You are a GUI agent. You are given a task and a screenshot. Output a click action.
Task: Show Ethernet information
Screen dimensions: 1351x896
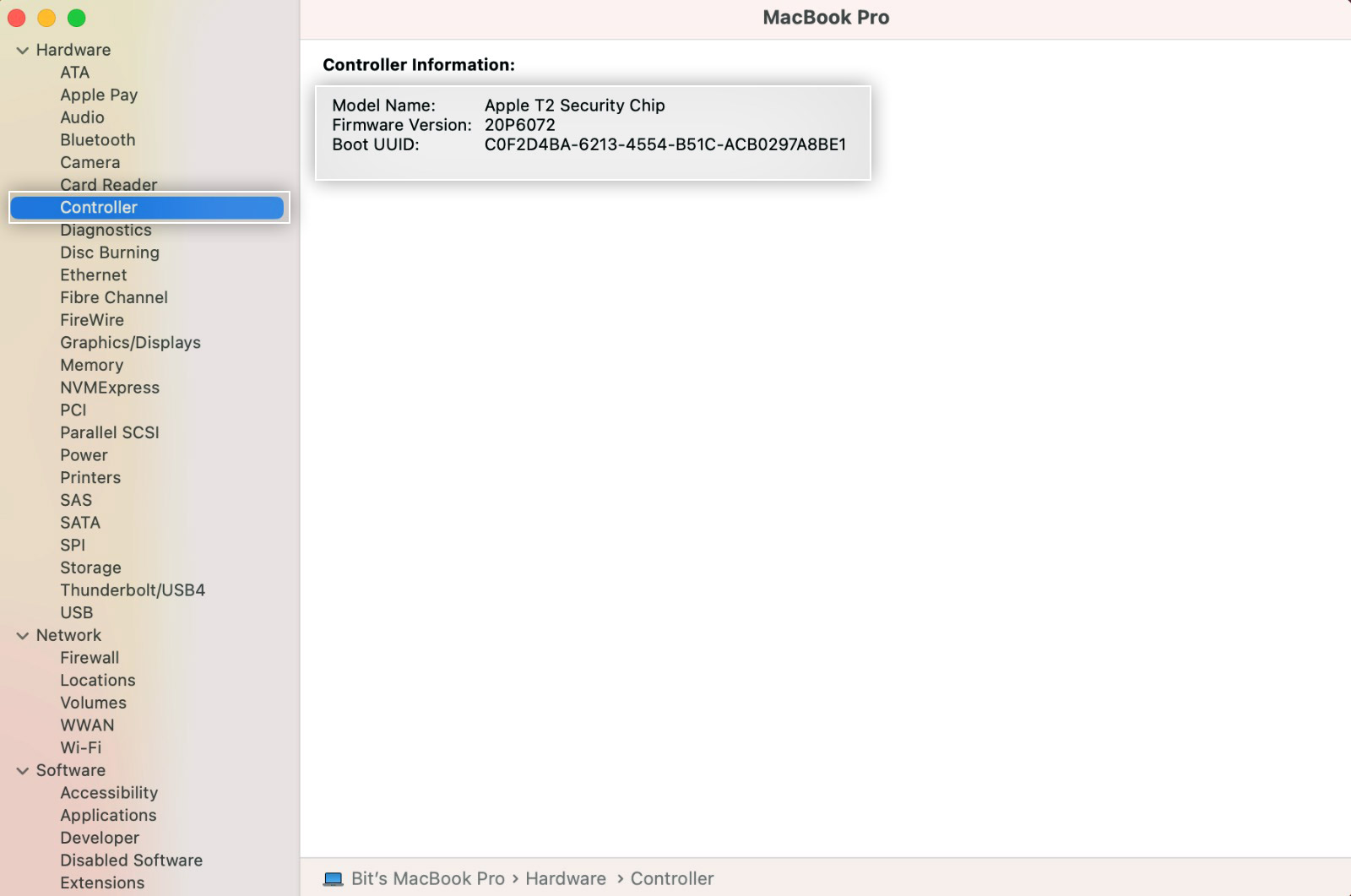tap(93, 275)
